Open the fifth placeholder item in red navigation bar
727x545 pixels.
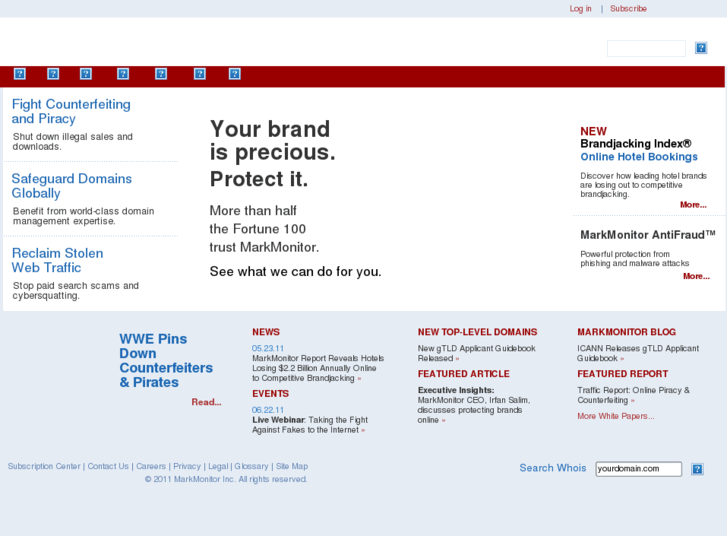161,74
